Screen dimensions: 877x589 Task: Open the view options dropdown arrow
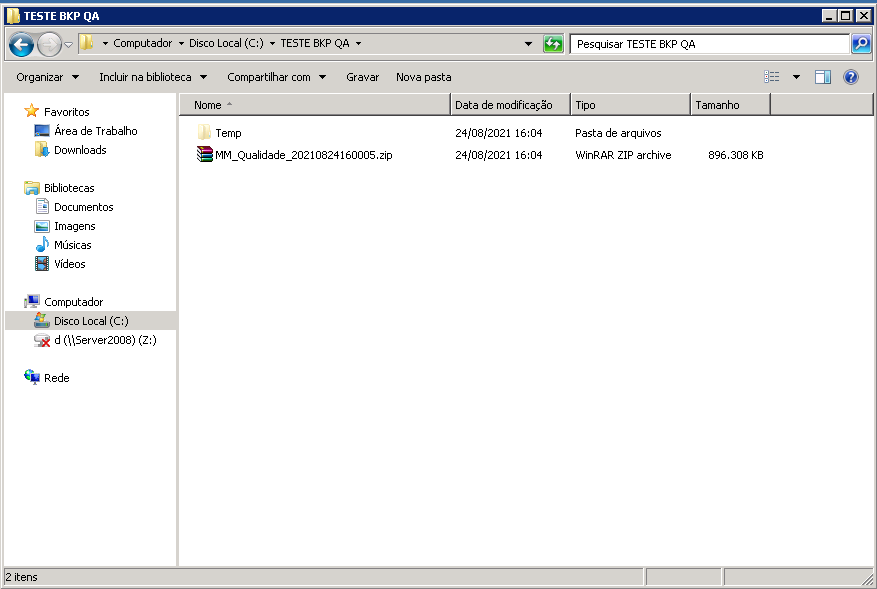[x=796, y=77]
